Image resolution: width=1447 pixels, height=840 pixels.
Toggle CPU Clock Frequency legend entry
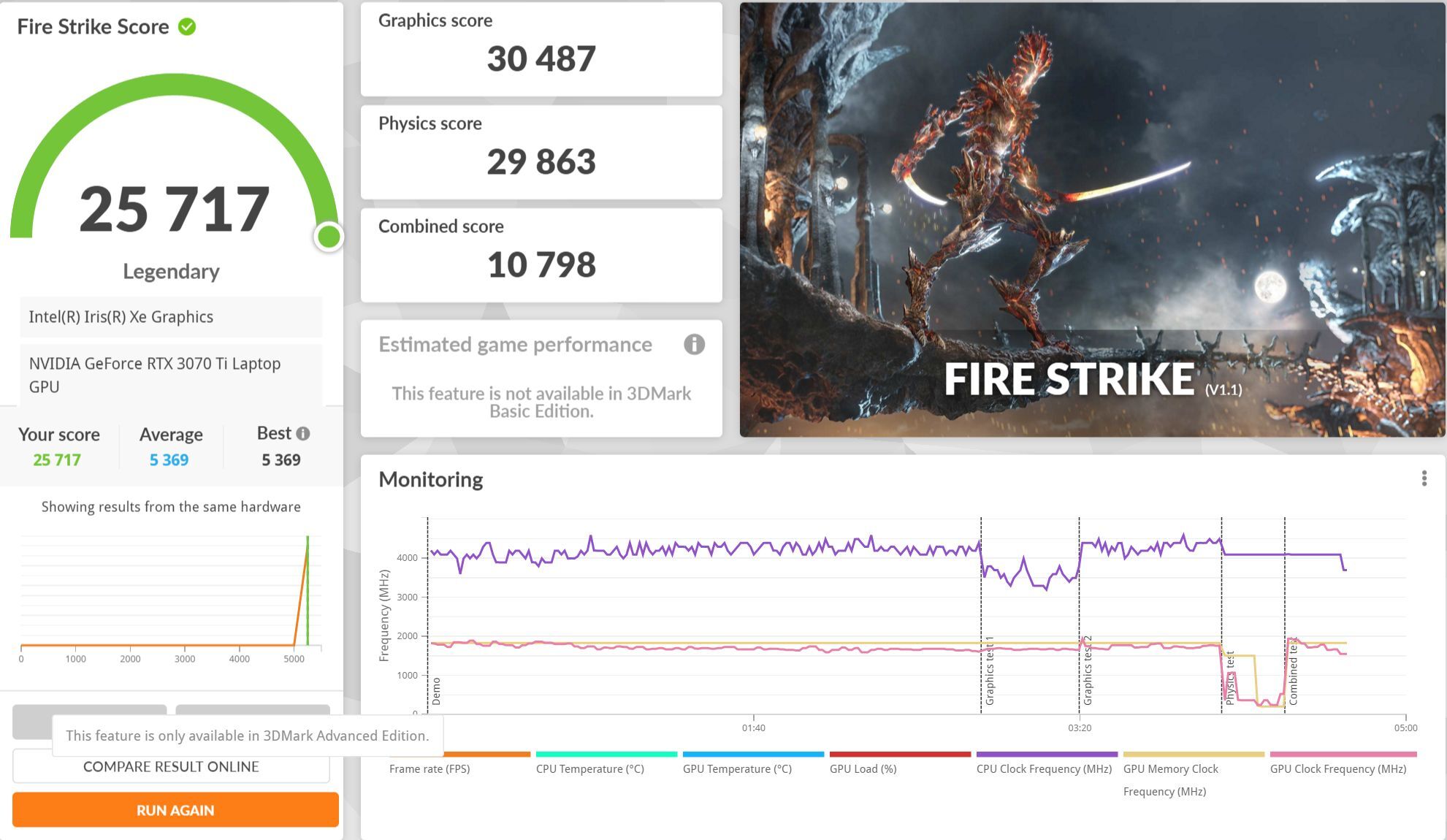(x=1047, y=764)
